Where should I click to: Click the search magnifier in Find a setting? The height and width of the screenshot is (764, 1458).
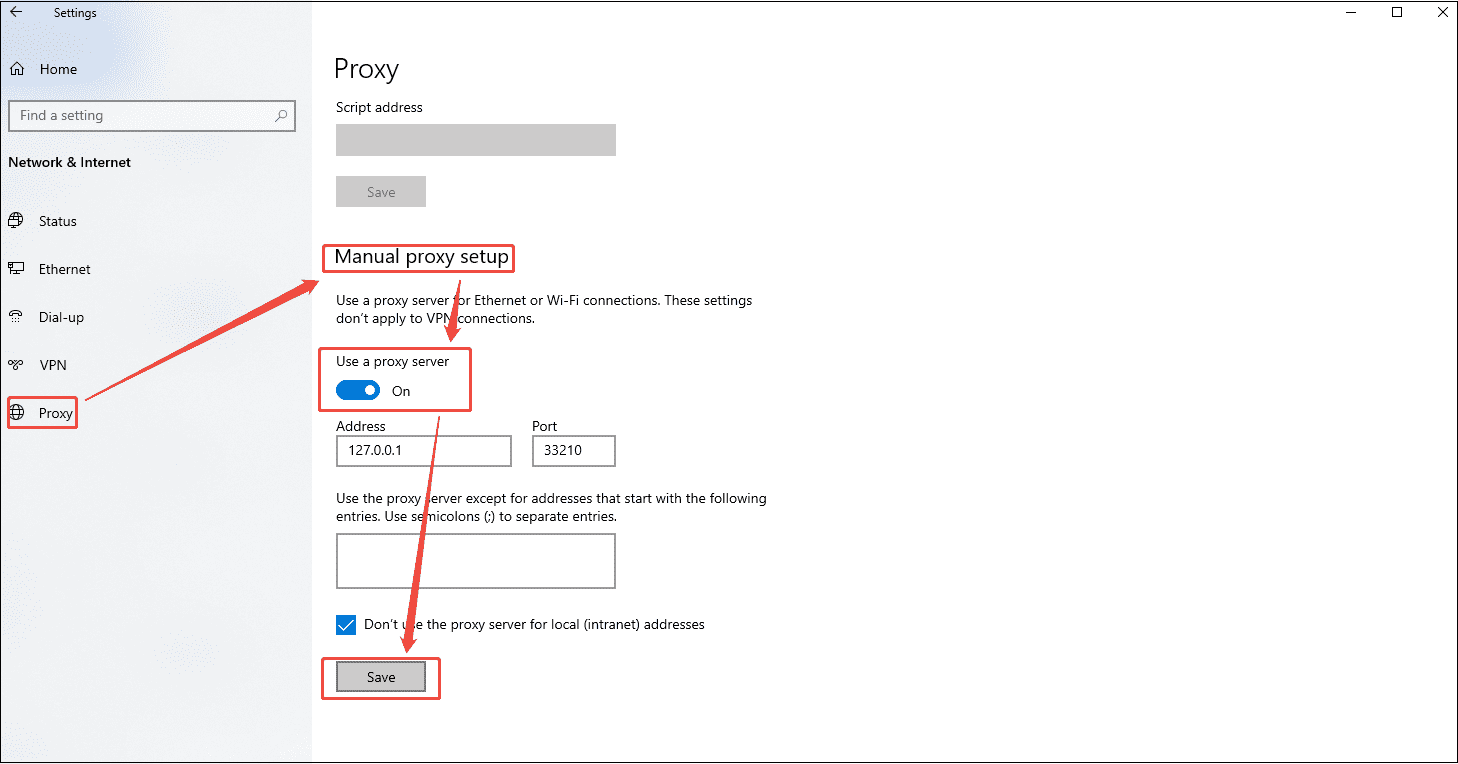click(283, 115)
